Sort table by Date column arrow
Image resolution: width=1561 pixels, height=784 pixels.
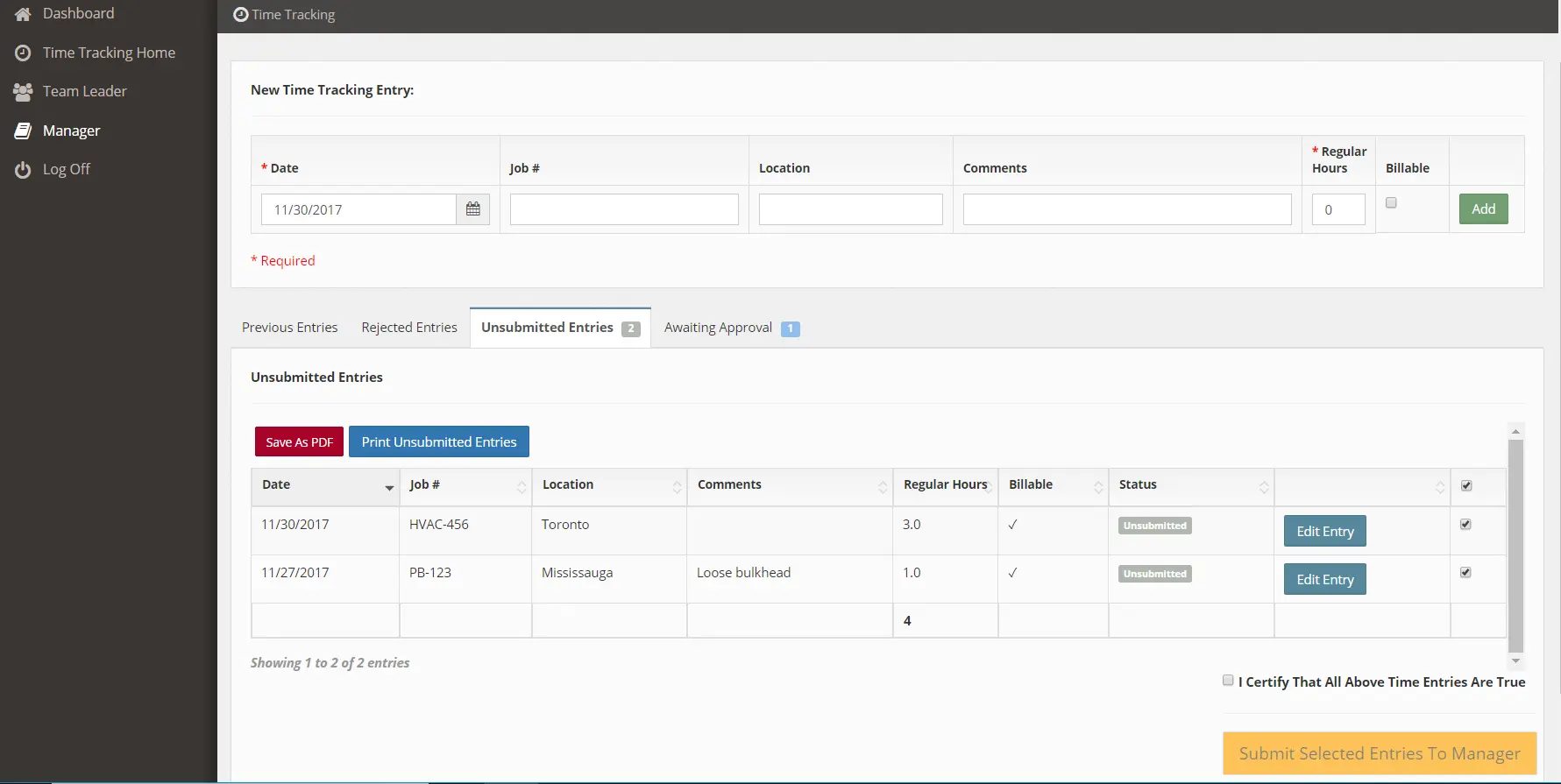tap(389, 487)
